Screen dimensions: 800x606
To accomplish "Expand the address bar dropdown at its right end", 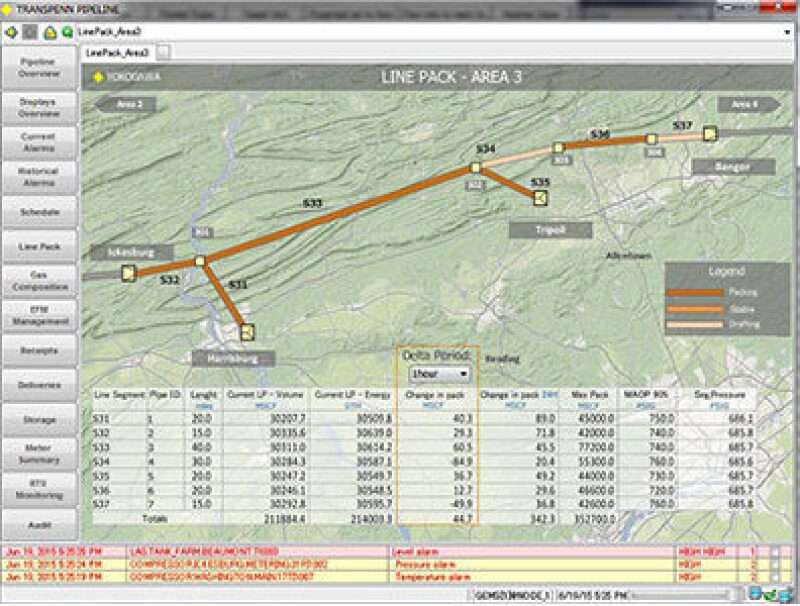I will click(x=788, y=32).
